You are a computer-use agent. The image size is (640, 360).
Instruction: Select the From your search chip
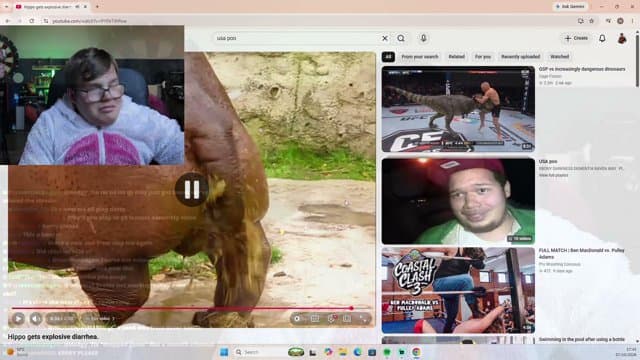click(x=420, y=57)
